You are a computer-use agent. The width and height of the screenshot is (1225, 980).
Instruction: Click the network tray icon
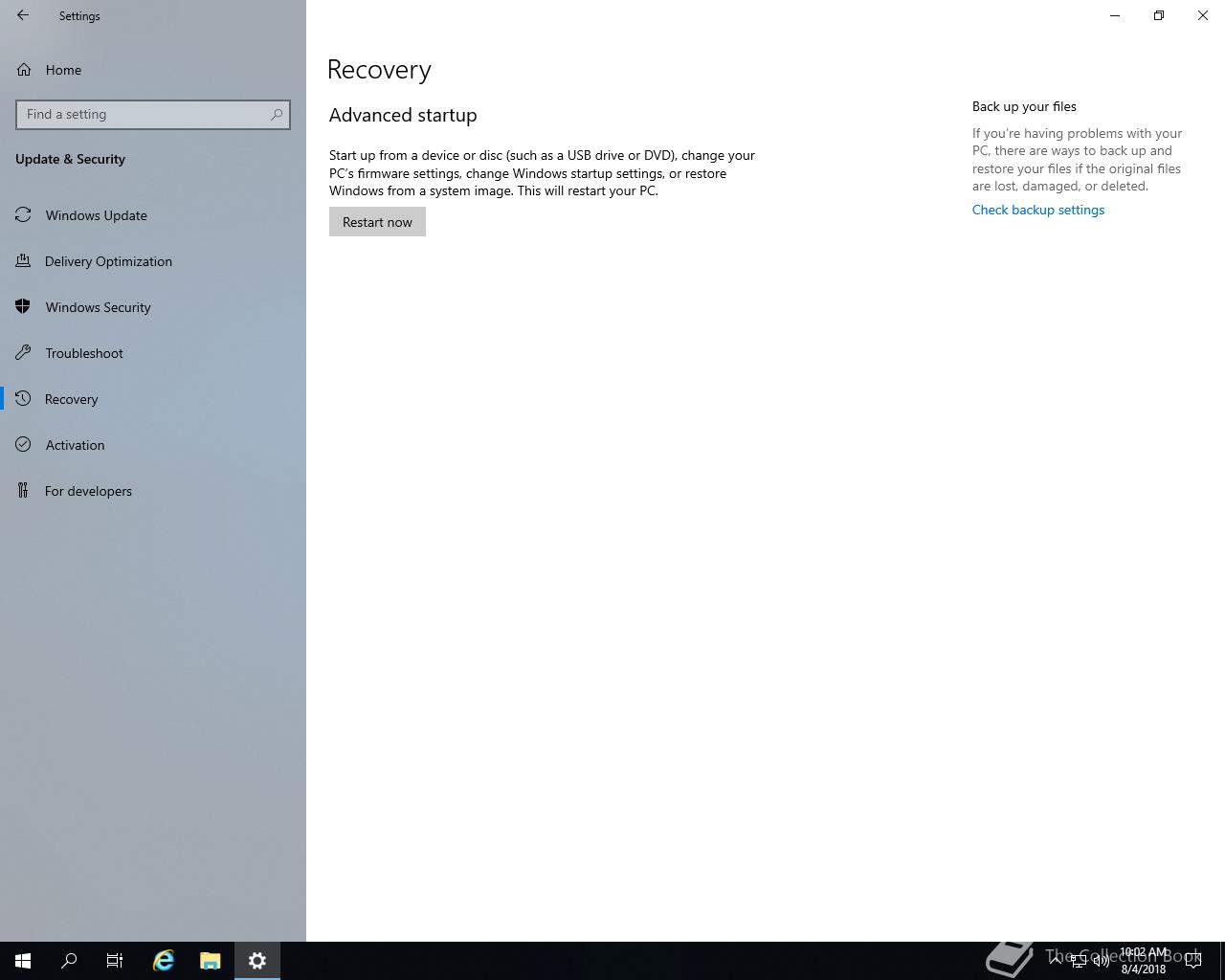pos(1079,961)
